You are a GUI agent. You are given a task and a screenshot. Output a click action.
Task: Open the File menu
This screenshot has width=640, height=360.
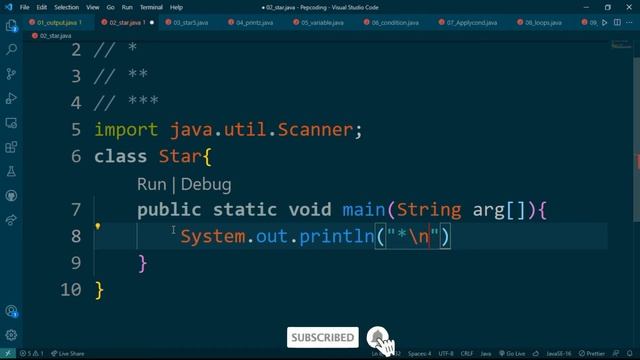click(x=24, y=7)
